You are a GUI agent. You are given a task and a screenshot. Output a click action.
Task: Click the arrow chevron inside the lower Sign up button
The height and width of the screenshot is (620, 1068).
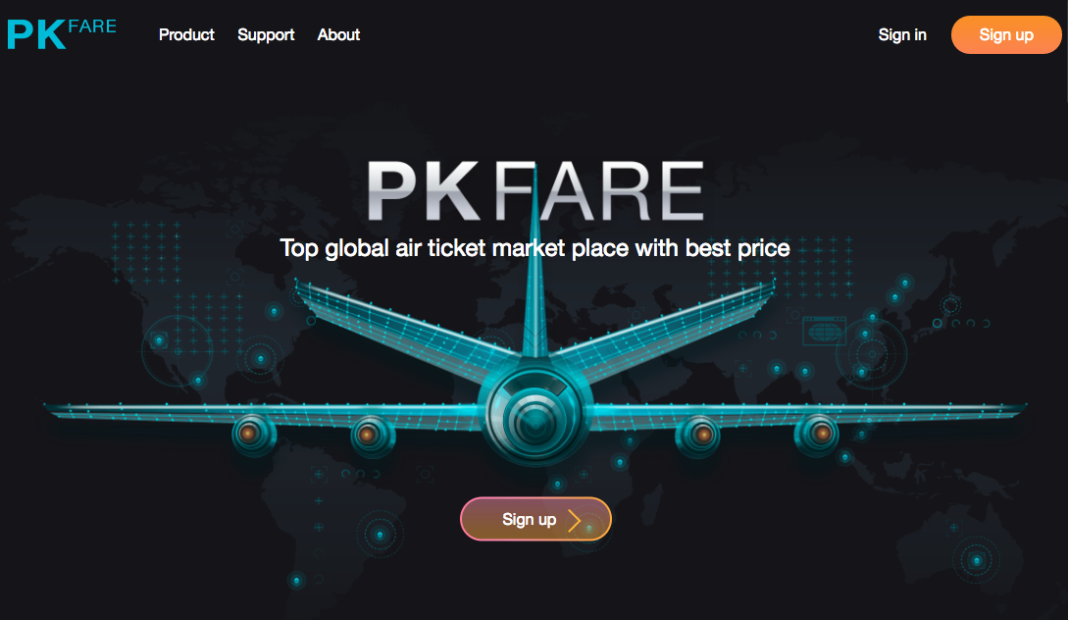coord(574,520)
